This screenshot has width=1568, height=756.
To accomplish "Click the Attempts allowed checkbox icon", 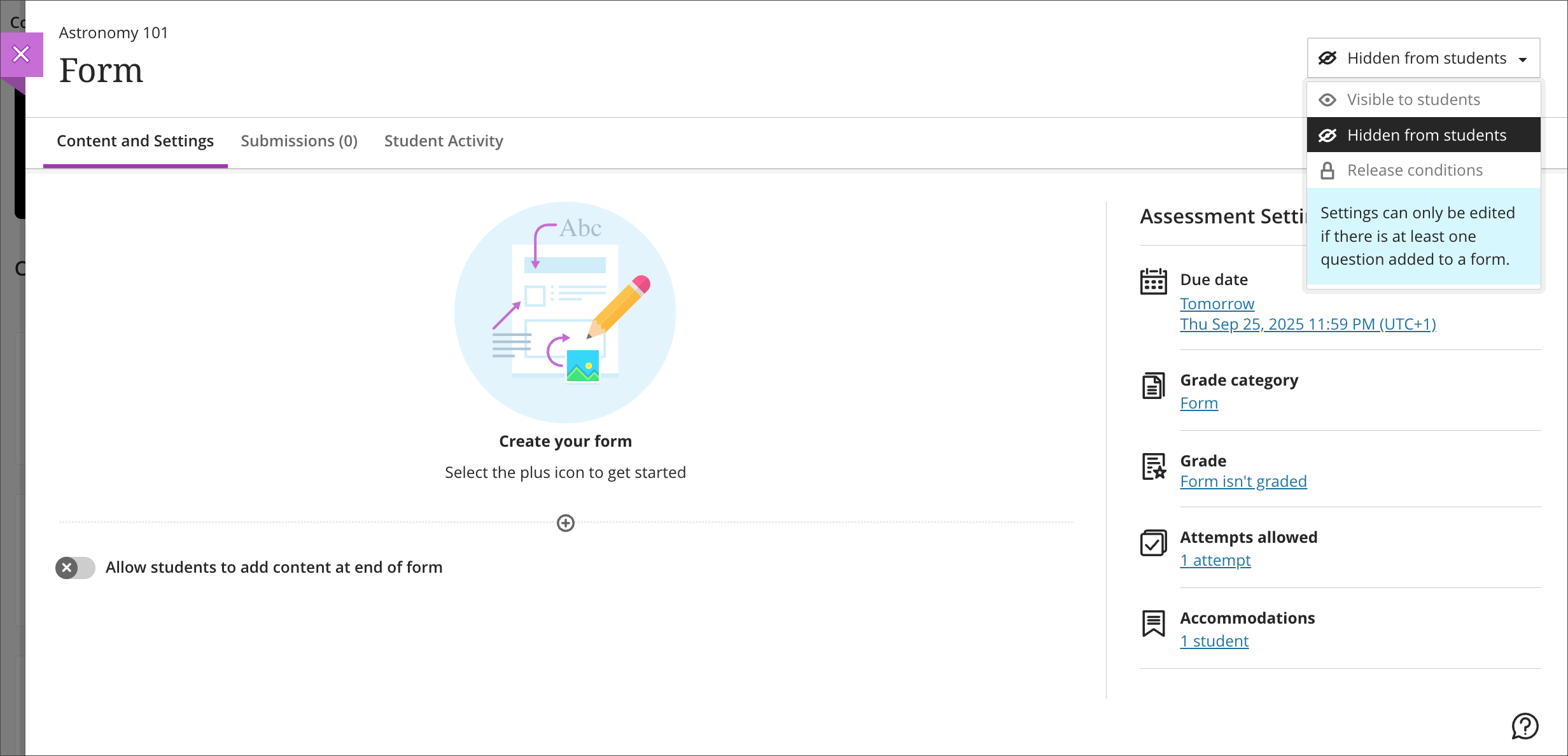I will click(1153, 543).
